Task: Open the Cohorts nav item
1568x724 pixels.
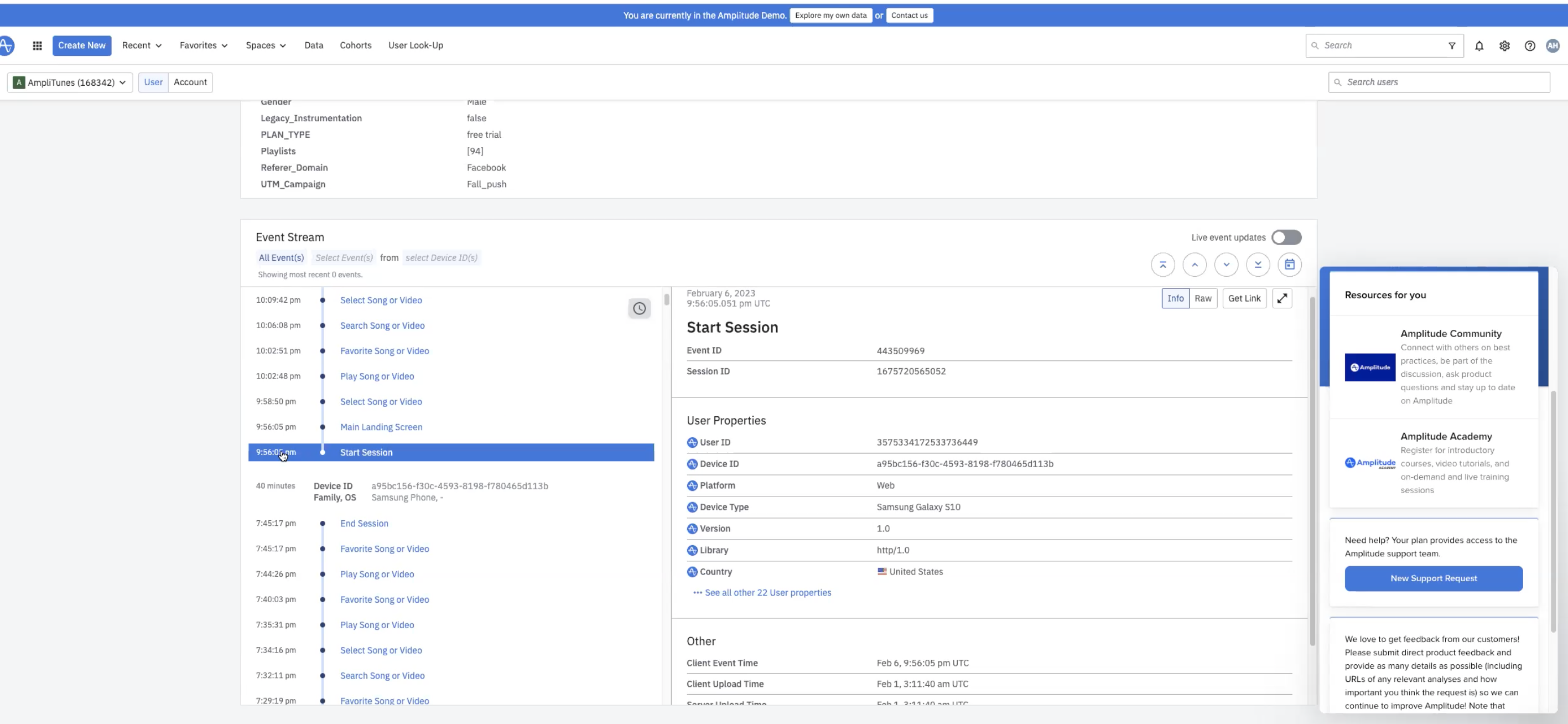Action: tap(355, 46)
